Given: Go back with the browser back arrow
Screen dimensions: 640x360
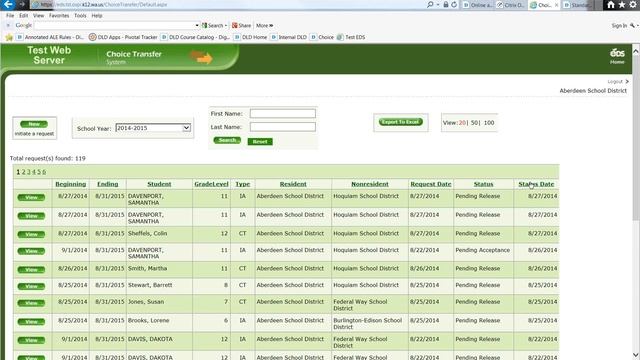Looking at the screenshot, I should pos(8,4).
